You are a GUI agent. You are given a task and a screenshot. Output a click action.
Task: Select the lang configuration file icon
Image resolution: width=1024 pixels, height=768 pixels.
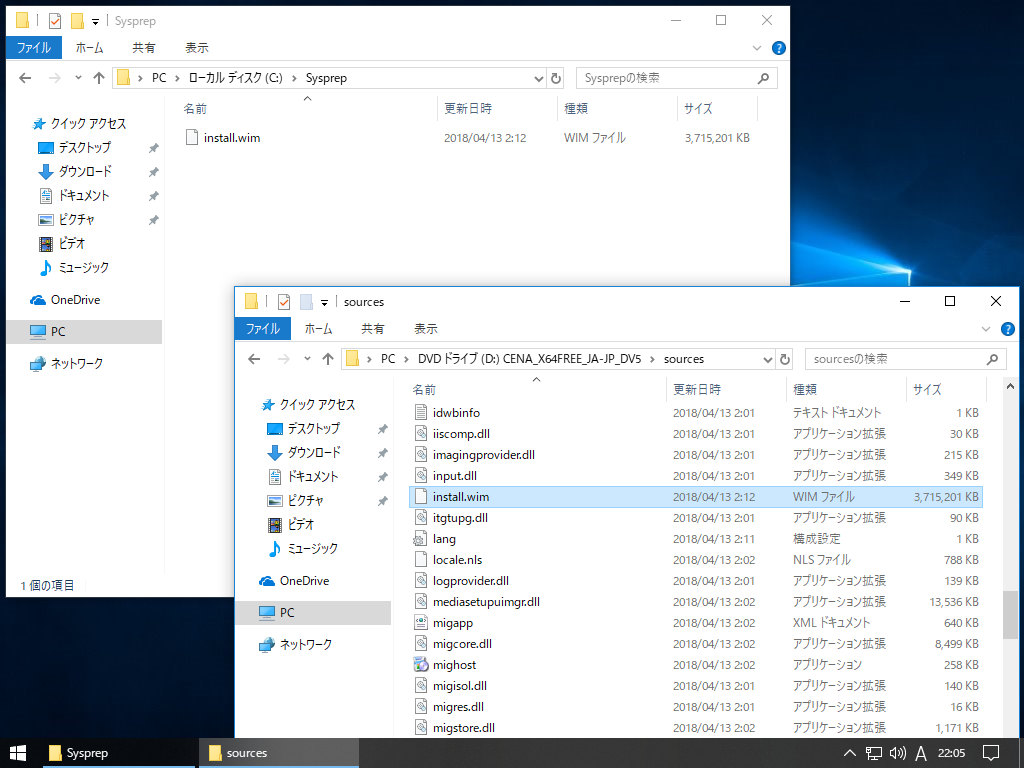pyautogui.click(x=421, y=539)
